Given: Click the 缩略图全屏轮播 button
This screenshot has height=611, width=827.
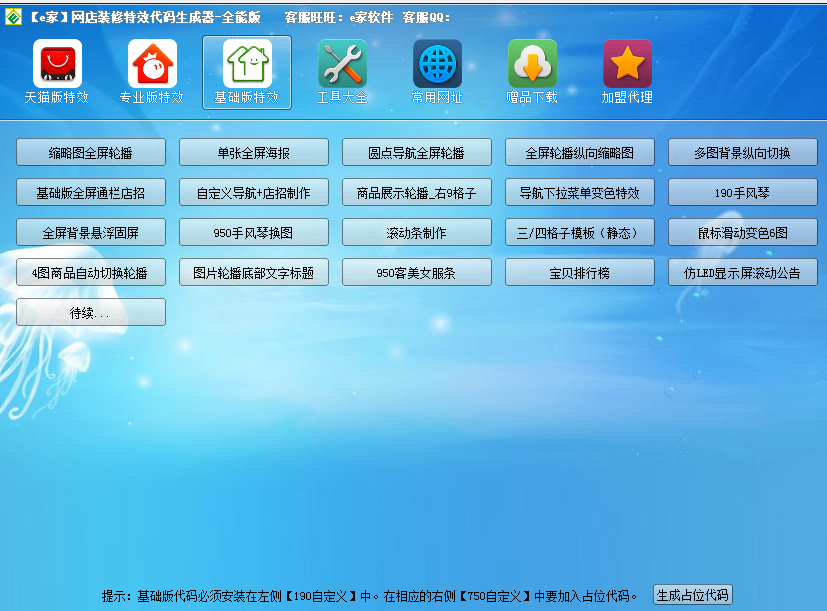Looking at the screenshot, I should [x=91, y=153].
